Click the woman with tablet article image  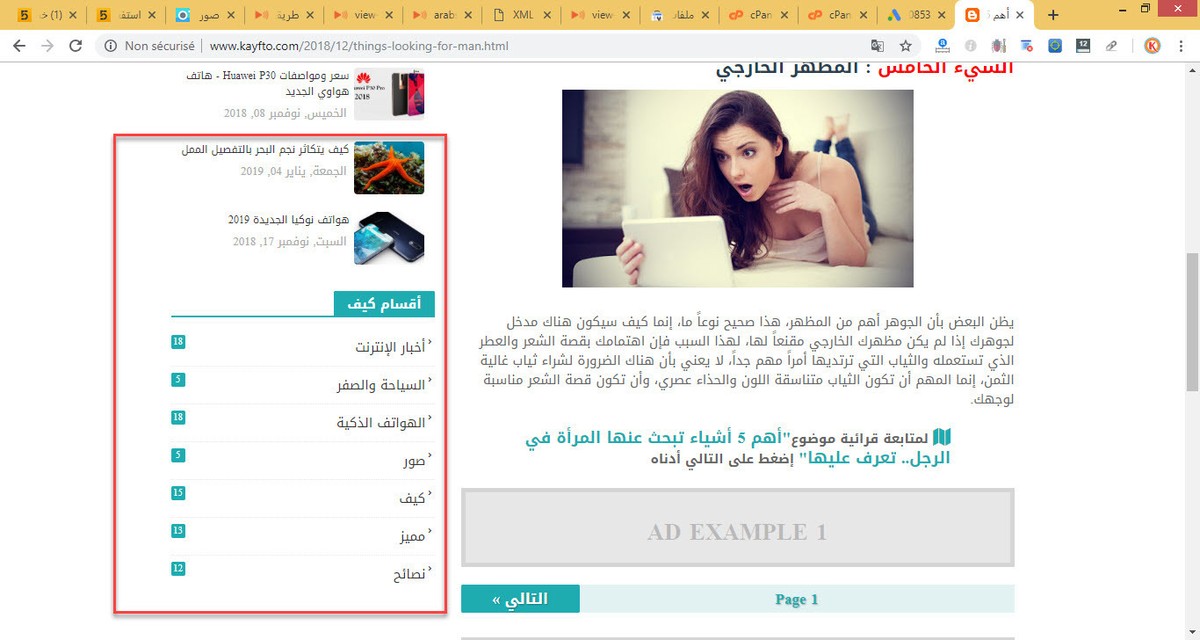point(738,189)
